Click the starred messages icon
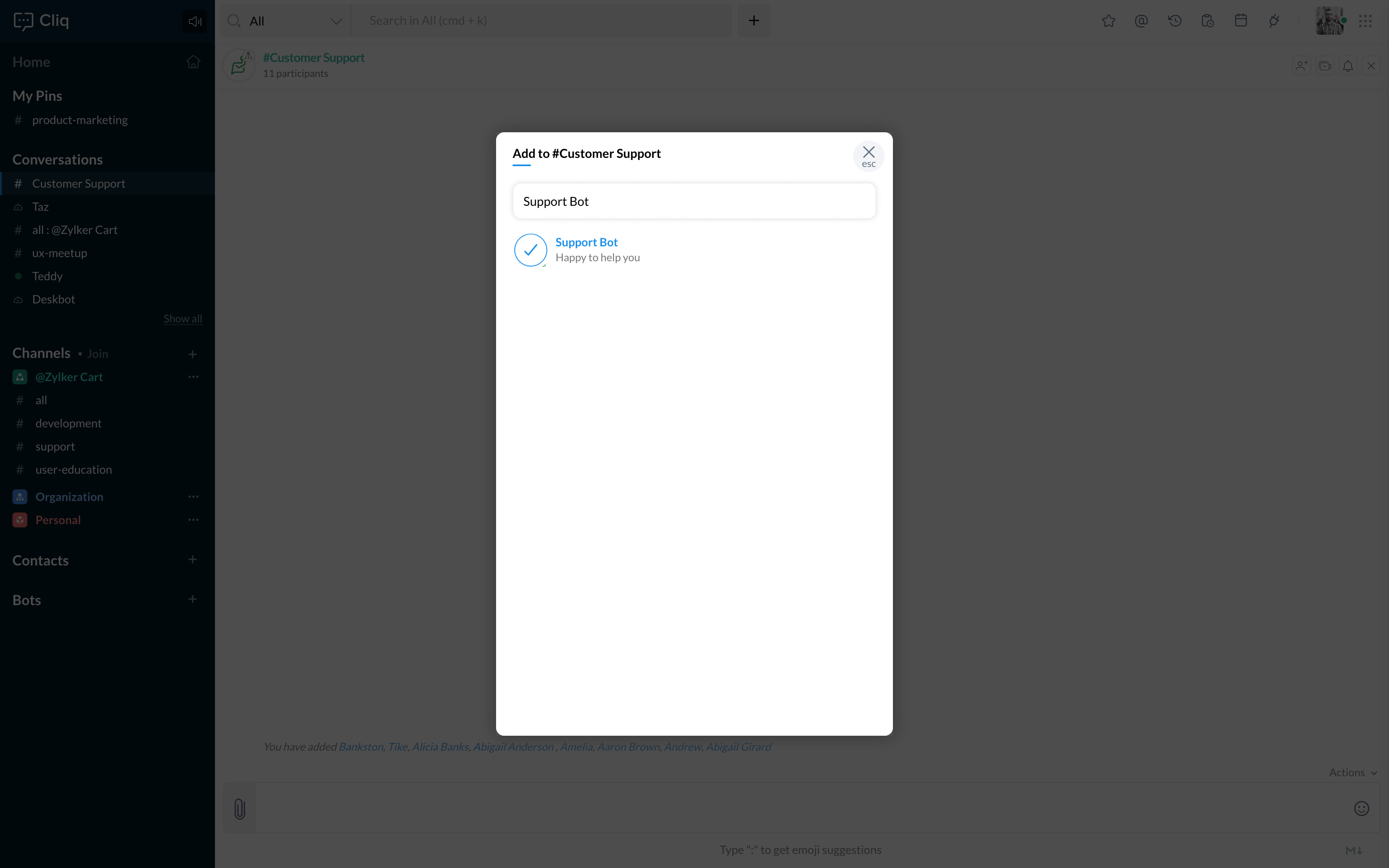The width and height of the screenshot is (1389, 868). [x=1108, y=21]
